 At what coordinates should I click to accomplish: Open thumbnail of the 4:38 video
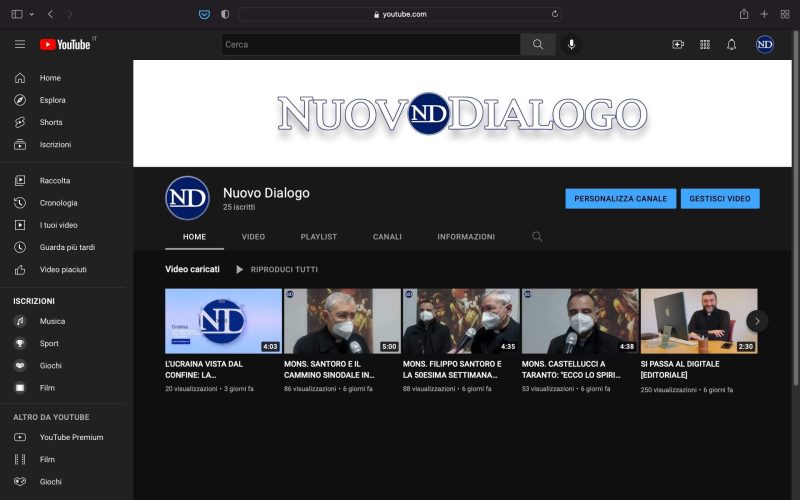580,321
